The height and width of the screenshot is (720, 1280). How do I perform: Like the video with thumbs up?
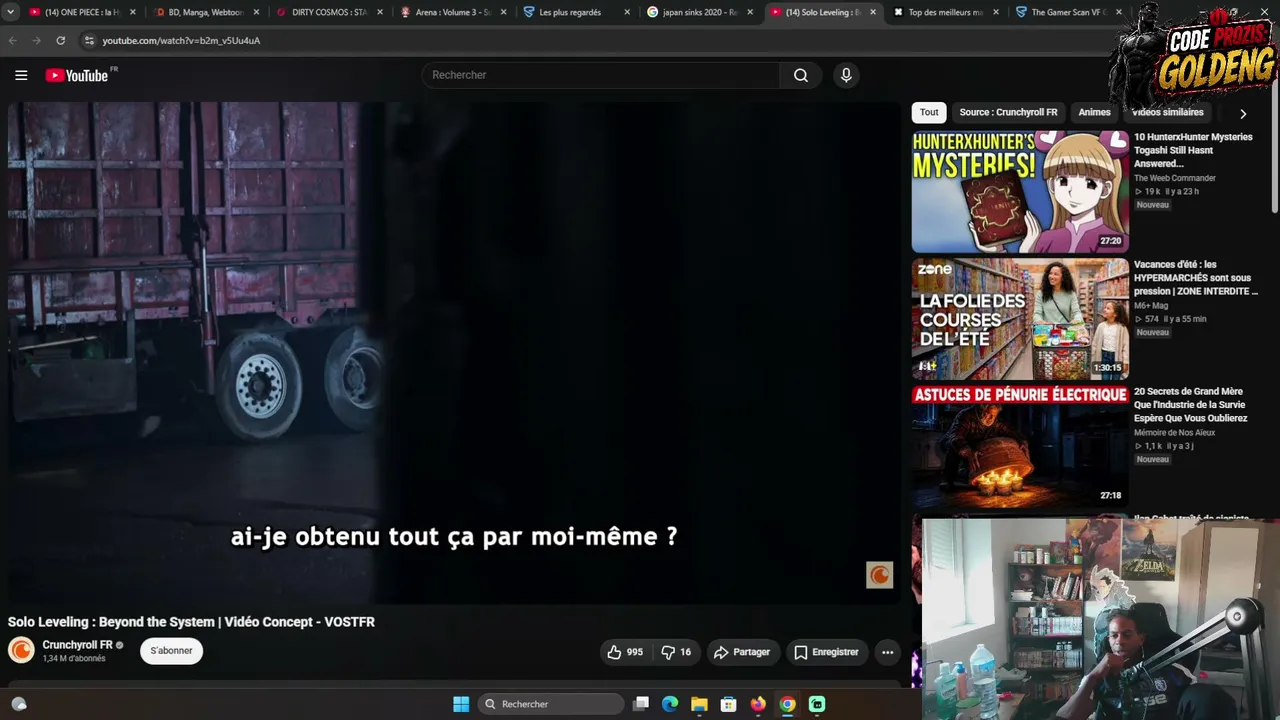click(625, 652)
